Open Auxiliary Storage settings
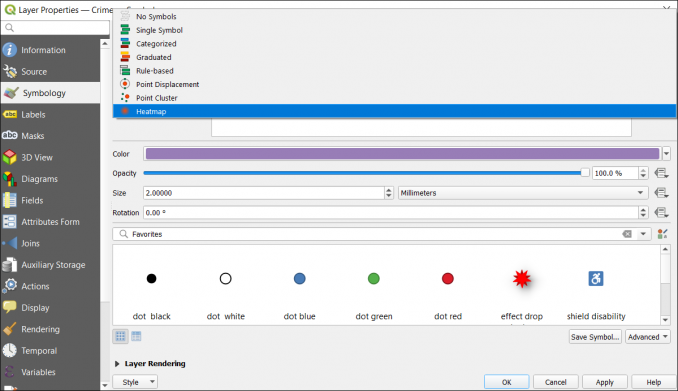 point(50,265)
